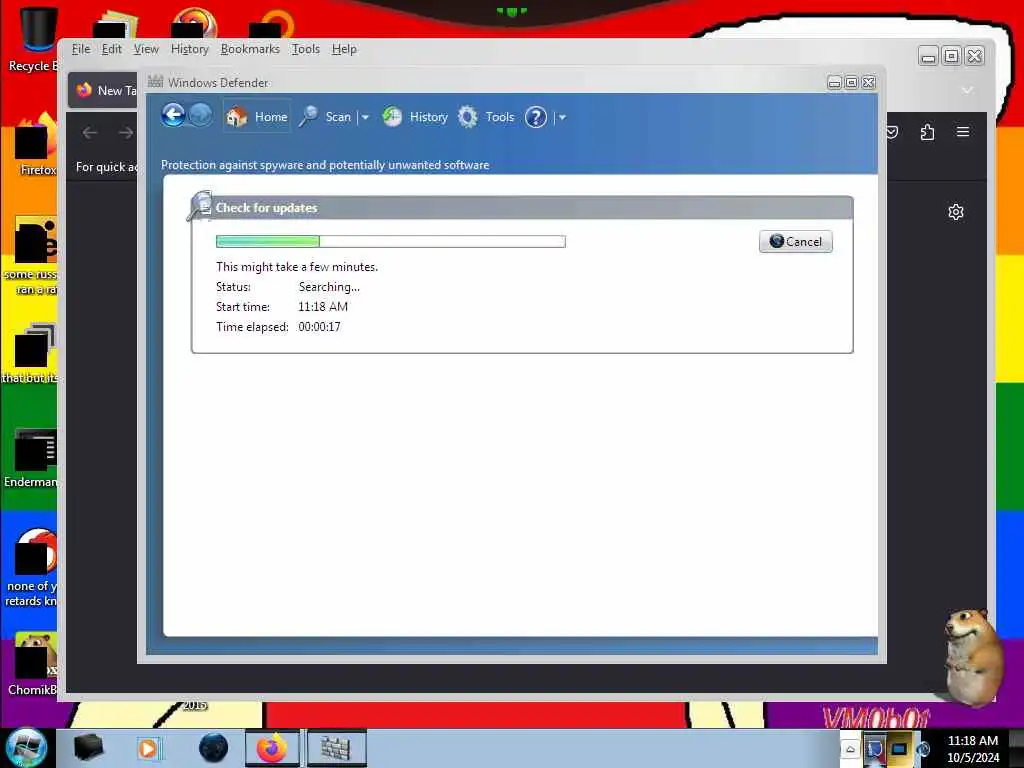
Task: Expand the help options dropdown arrow
Action: 562,118
